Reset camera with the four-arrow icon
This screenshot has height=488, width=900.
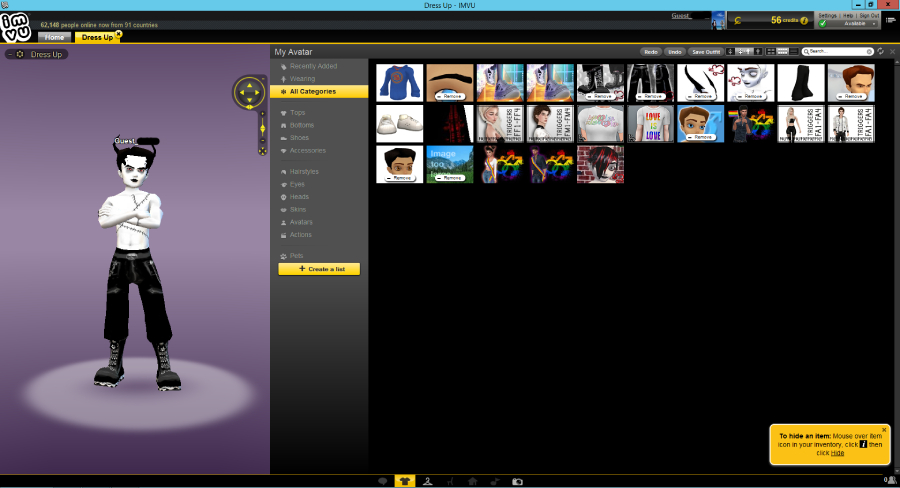(x=262, y=151)
